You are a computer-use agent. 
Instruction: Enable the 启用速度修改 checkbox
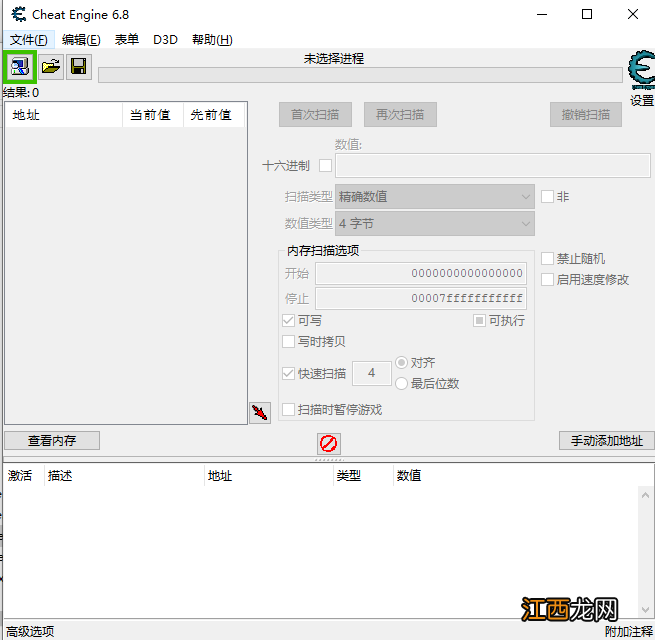[x=547, y=279]
